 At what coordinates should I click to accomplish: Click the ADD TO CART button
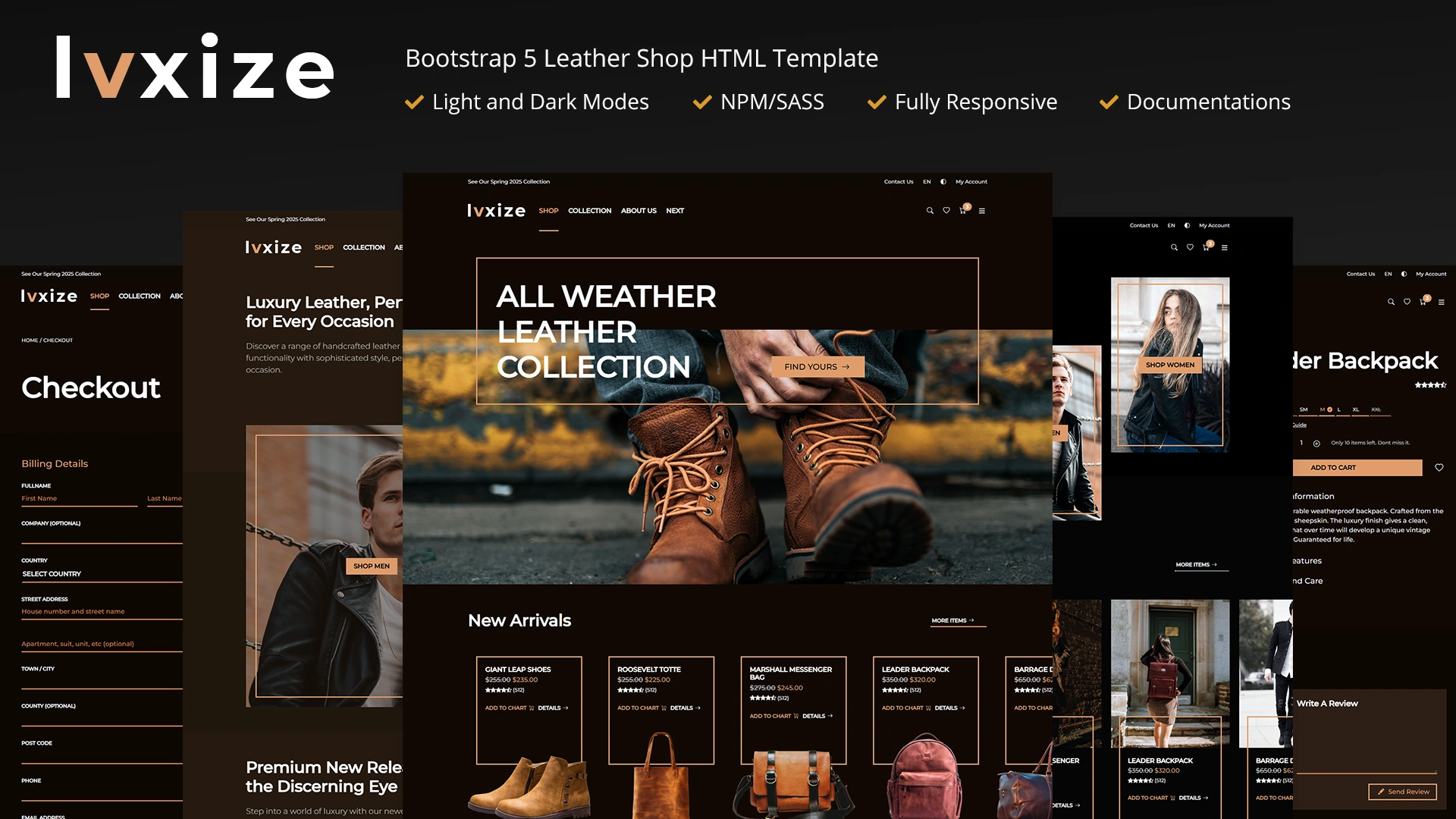(x=1357, y=468)
